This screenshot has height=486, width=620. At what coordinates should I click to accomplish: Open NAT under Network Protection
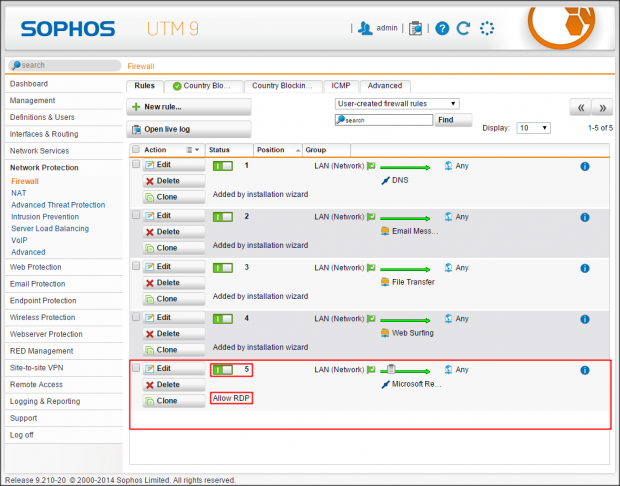(19, 193)
